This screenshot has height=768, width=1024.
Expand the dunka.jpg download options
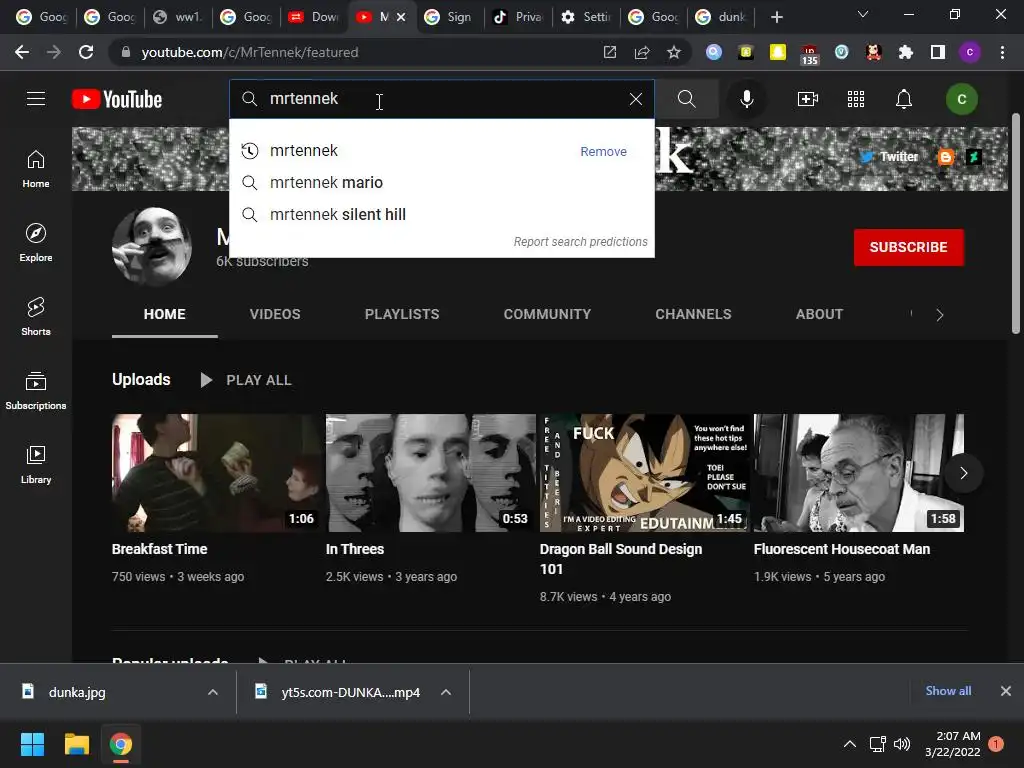coord(213,692)
